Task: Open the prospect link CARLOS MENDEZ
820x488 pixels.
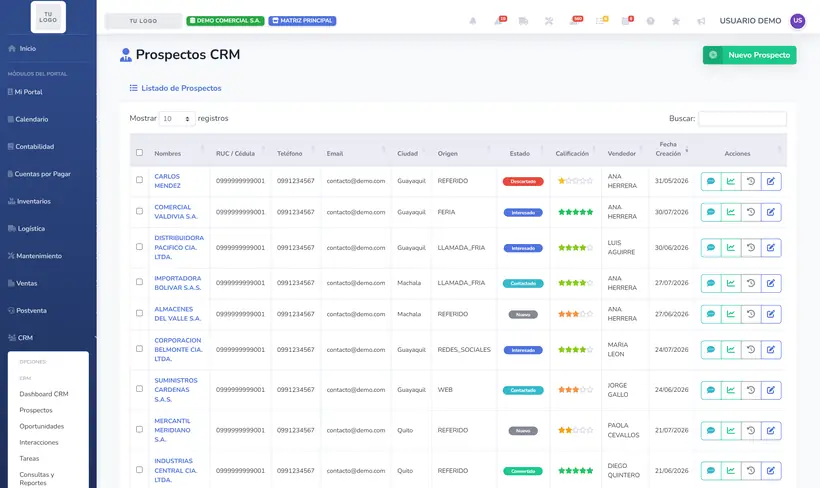Action: coord(167,181)
